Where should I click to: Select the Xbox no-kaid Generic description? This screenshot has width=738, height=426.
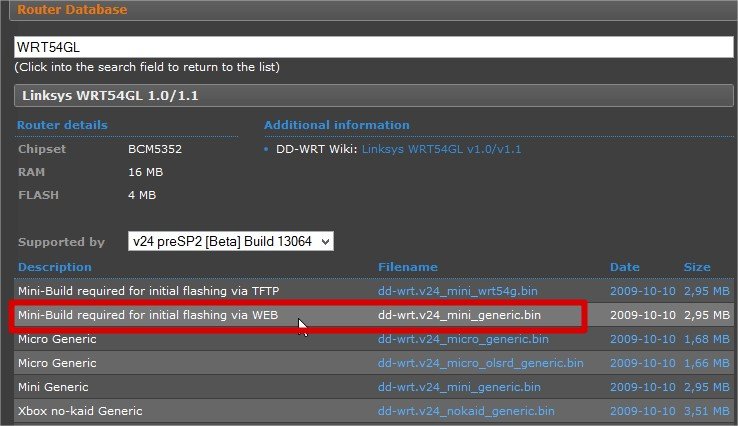pos(79,411)
